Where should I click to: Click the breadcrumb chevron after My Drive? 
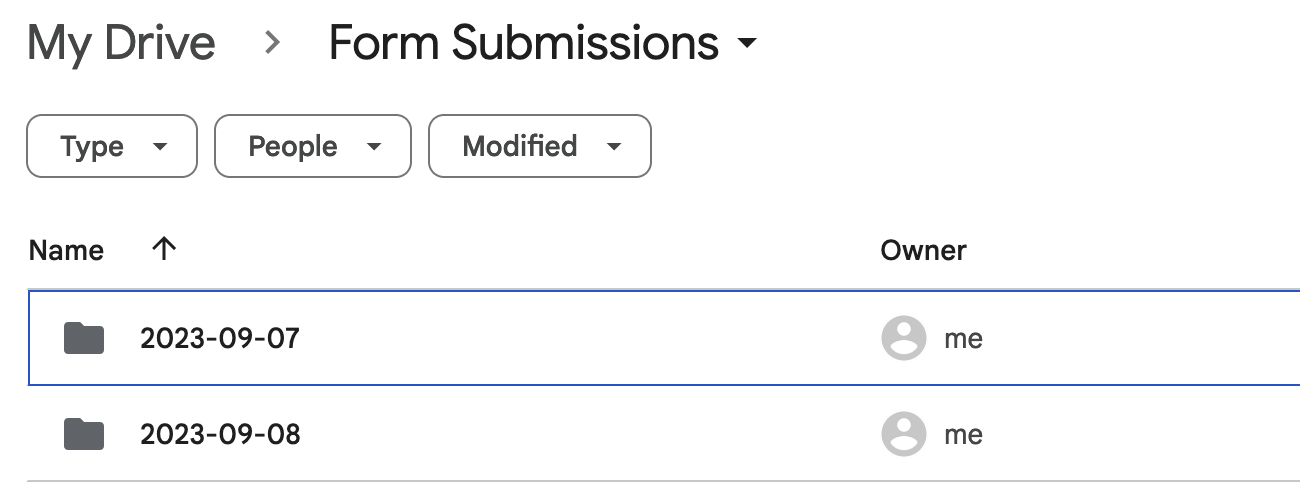point(272,44)
